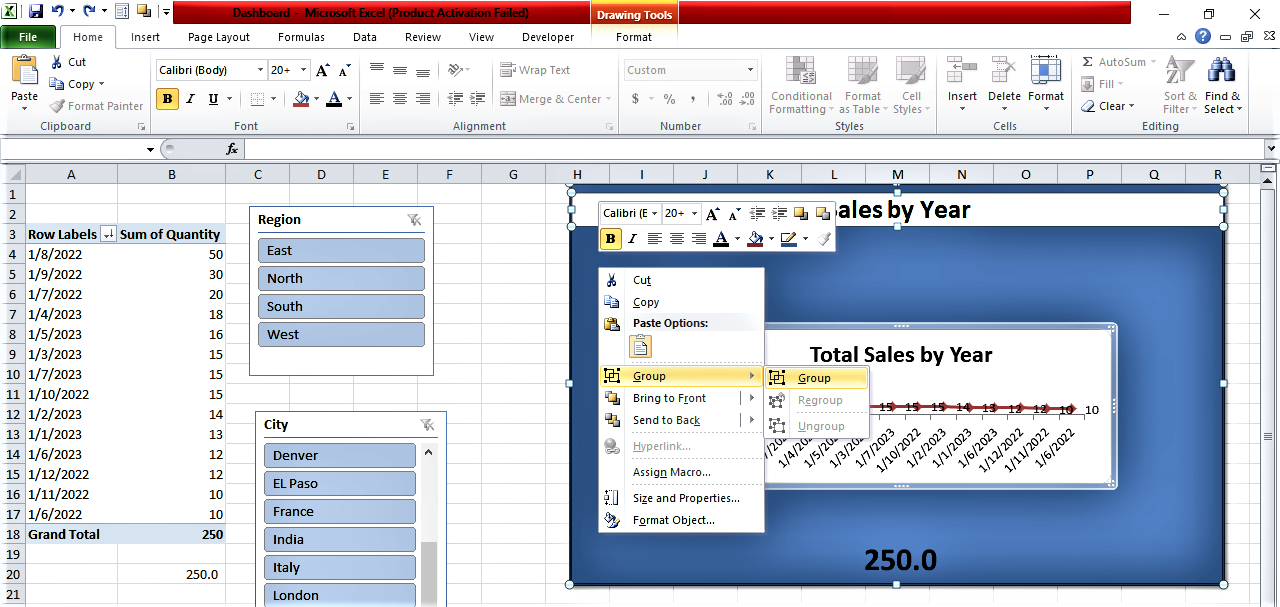Expand the Clear dropdown in Editing group
Image resolution: width=1280 pixels, height=607 pixels.
pyautogui.click(x=1131, y=106)
